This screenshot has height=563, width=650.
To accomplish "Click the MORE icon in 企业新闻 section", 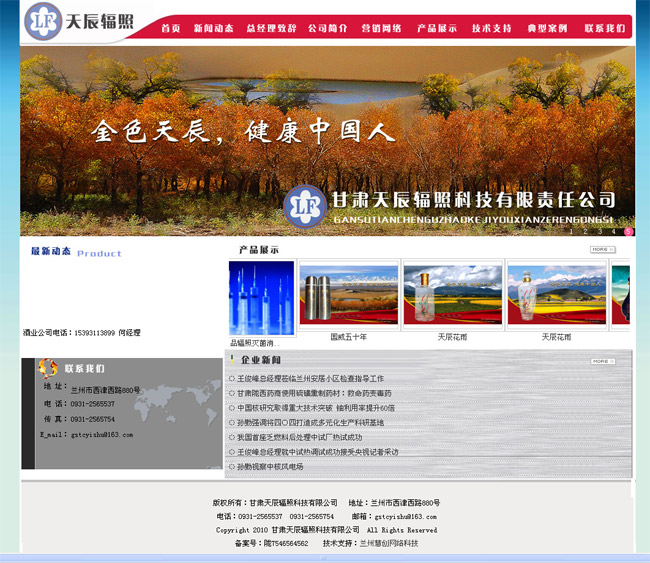I will [x=602, y=361].
